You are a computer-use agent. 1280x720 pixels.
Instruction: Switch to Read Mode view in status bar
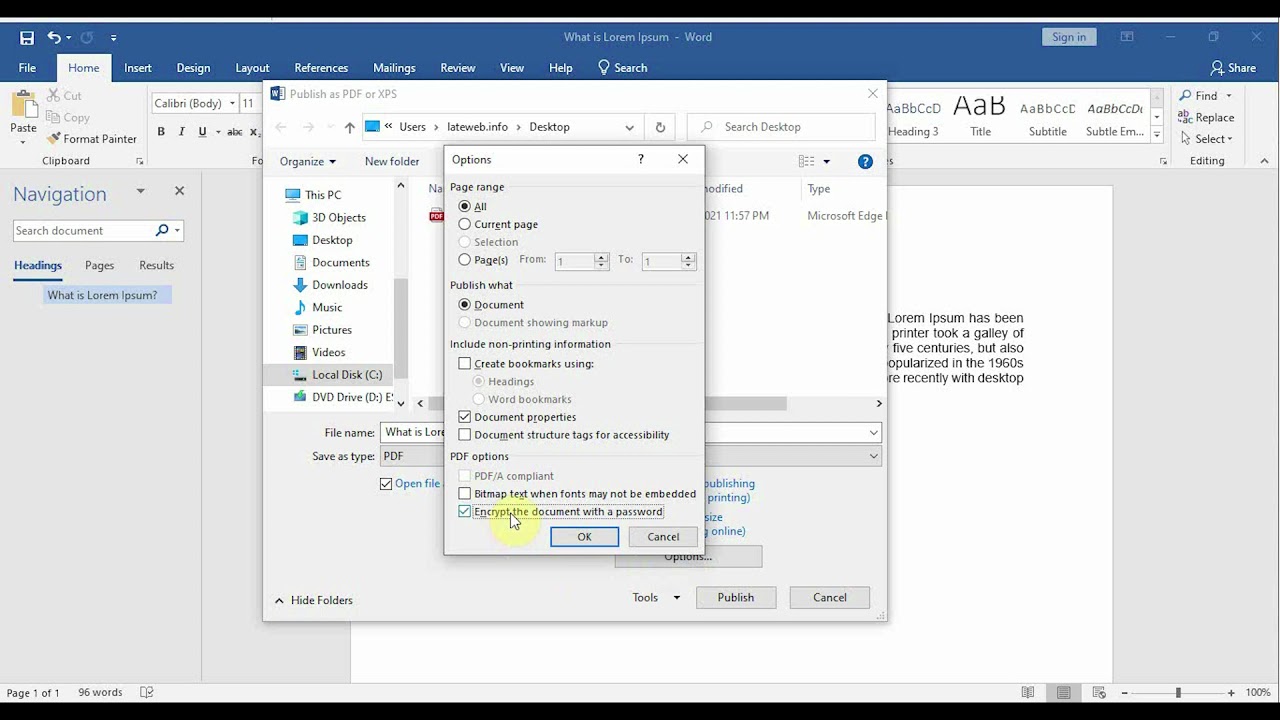pyautogui.click(x=1028, y=692)
